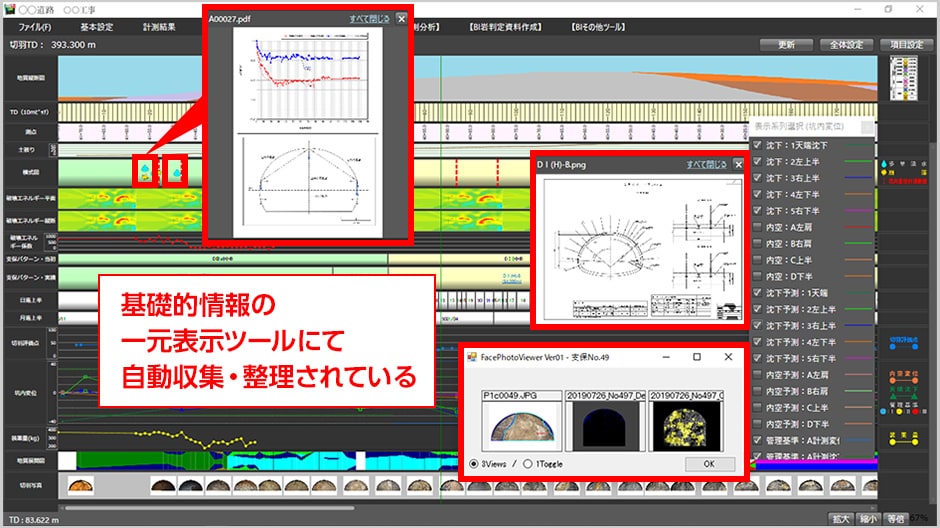
Task: Uncheck 沈下予測:2左上半 series
Action: [758, 309]
